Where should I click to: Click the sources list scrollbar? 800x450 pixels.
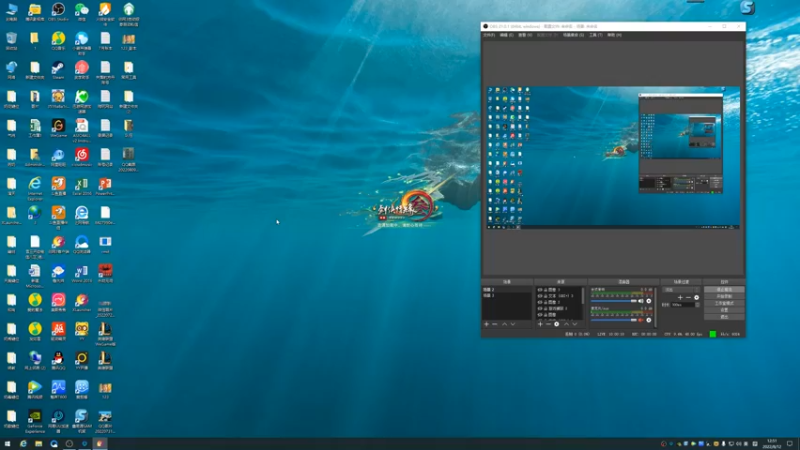coord(583,296)
